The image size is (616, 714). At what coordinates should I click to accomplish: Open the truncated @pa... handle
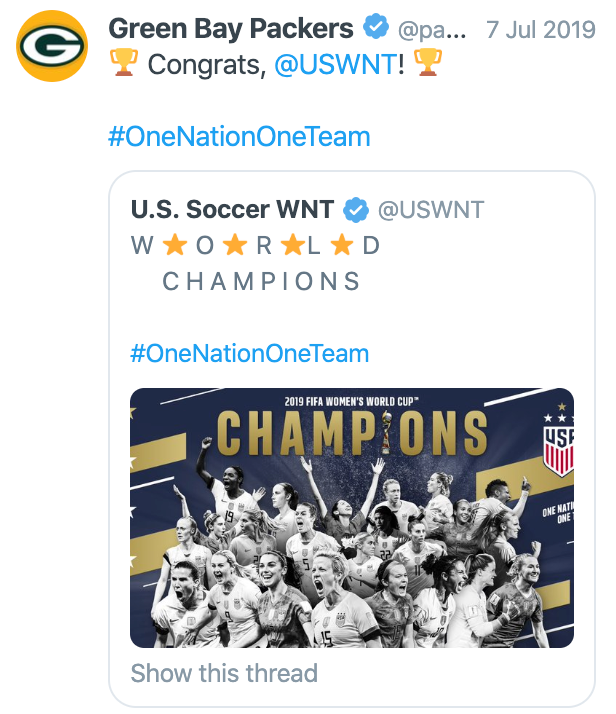coord(432,30)
